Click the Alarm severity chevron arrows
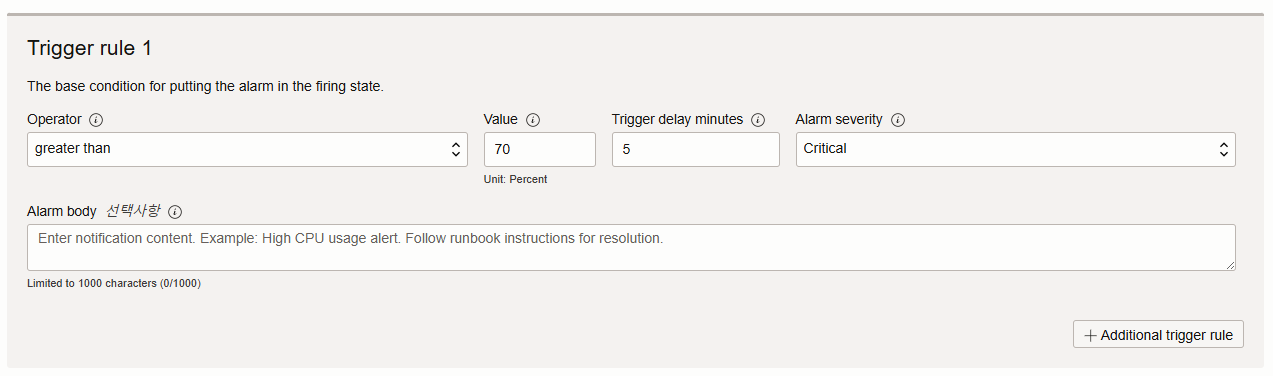Image resolution: width=1273 pixels, height=376 pixels. point(1223,149)
